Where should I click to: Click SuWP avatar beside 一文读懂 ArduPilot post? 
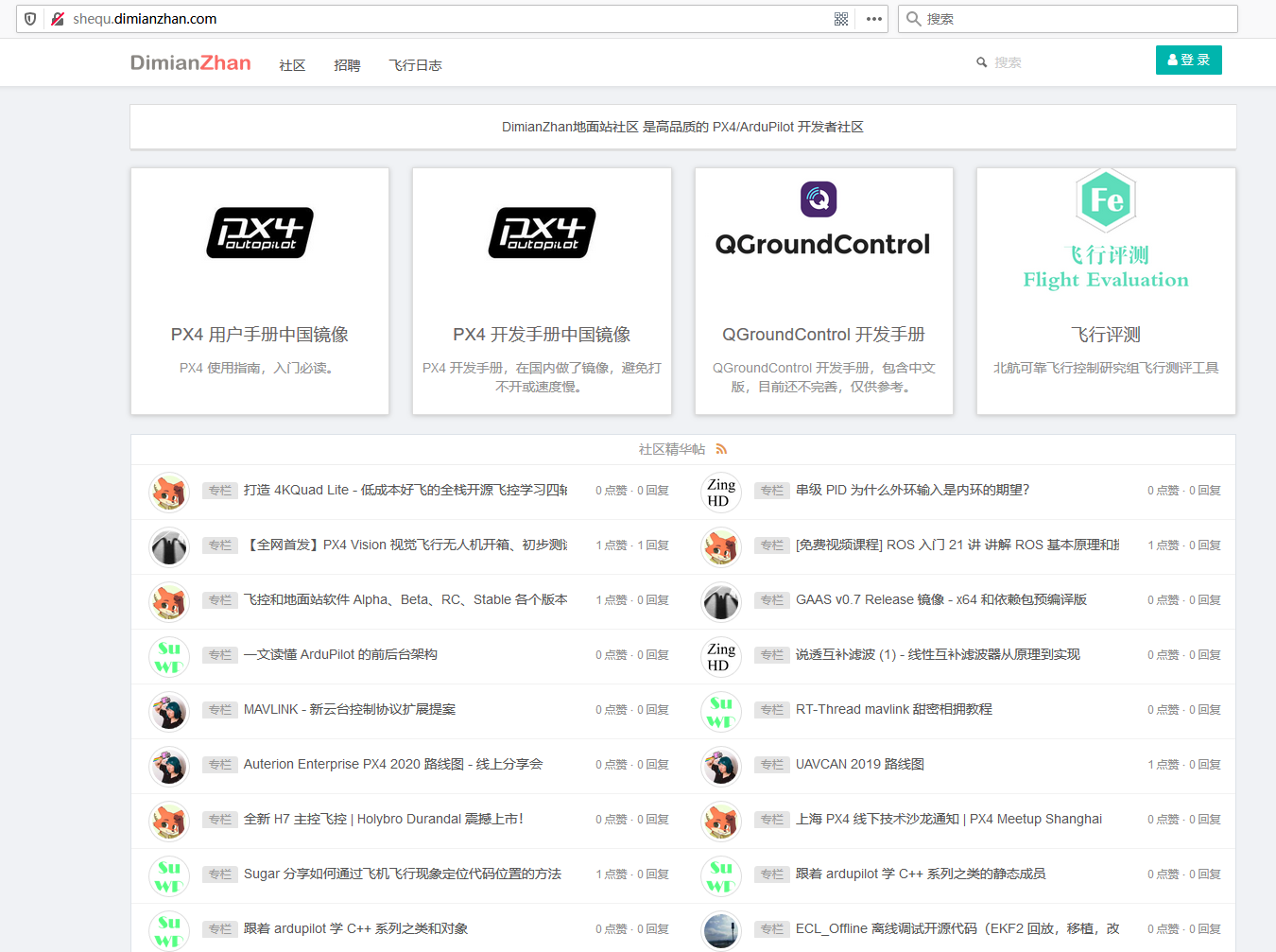point(169,657)
